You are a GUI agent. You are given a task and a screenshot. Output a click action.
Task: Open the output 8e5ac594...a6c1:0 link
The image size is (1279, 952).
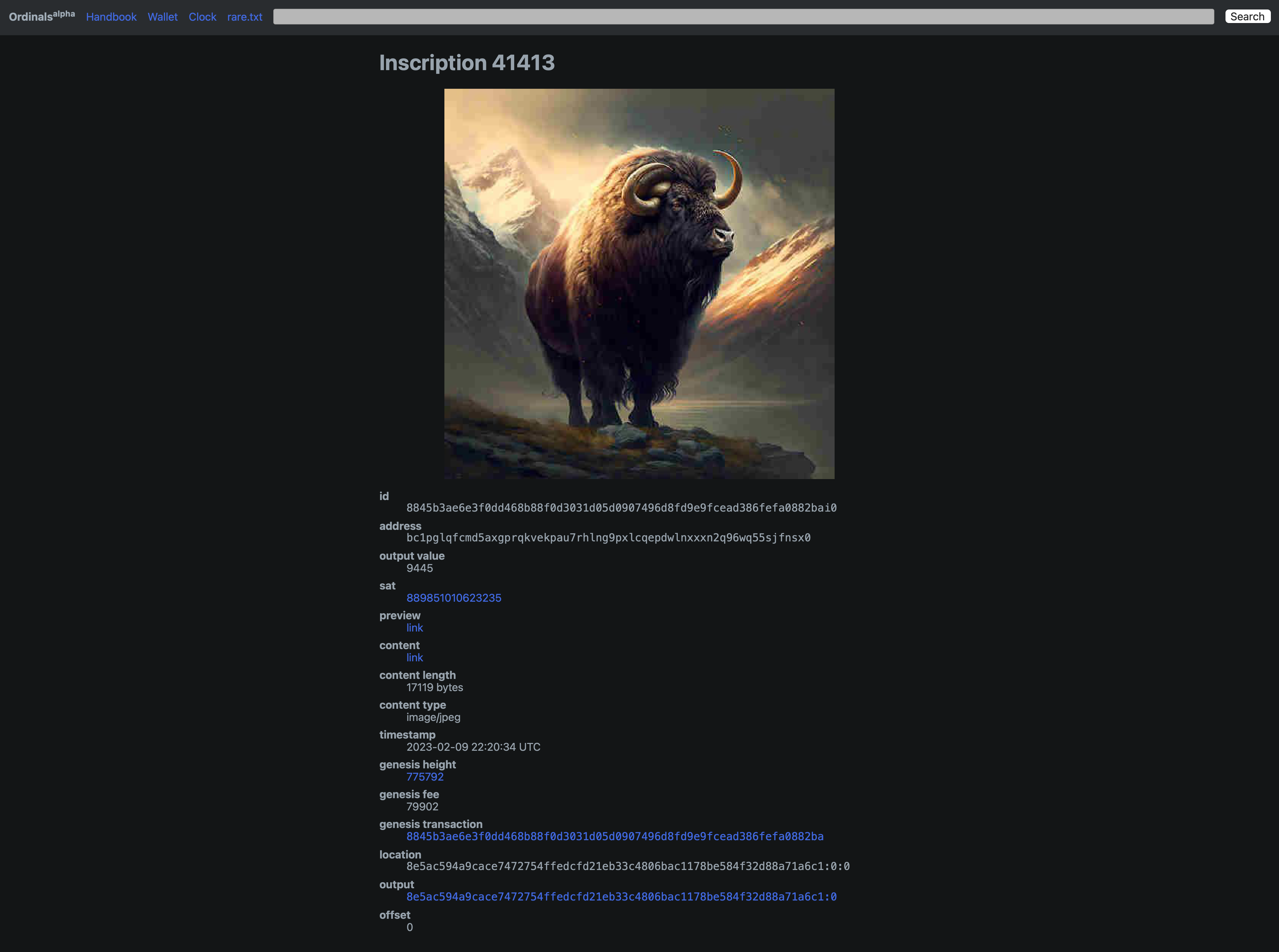[621, 897]
